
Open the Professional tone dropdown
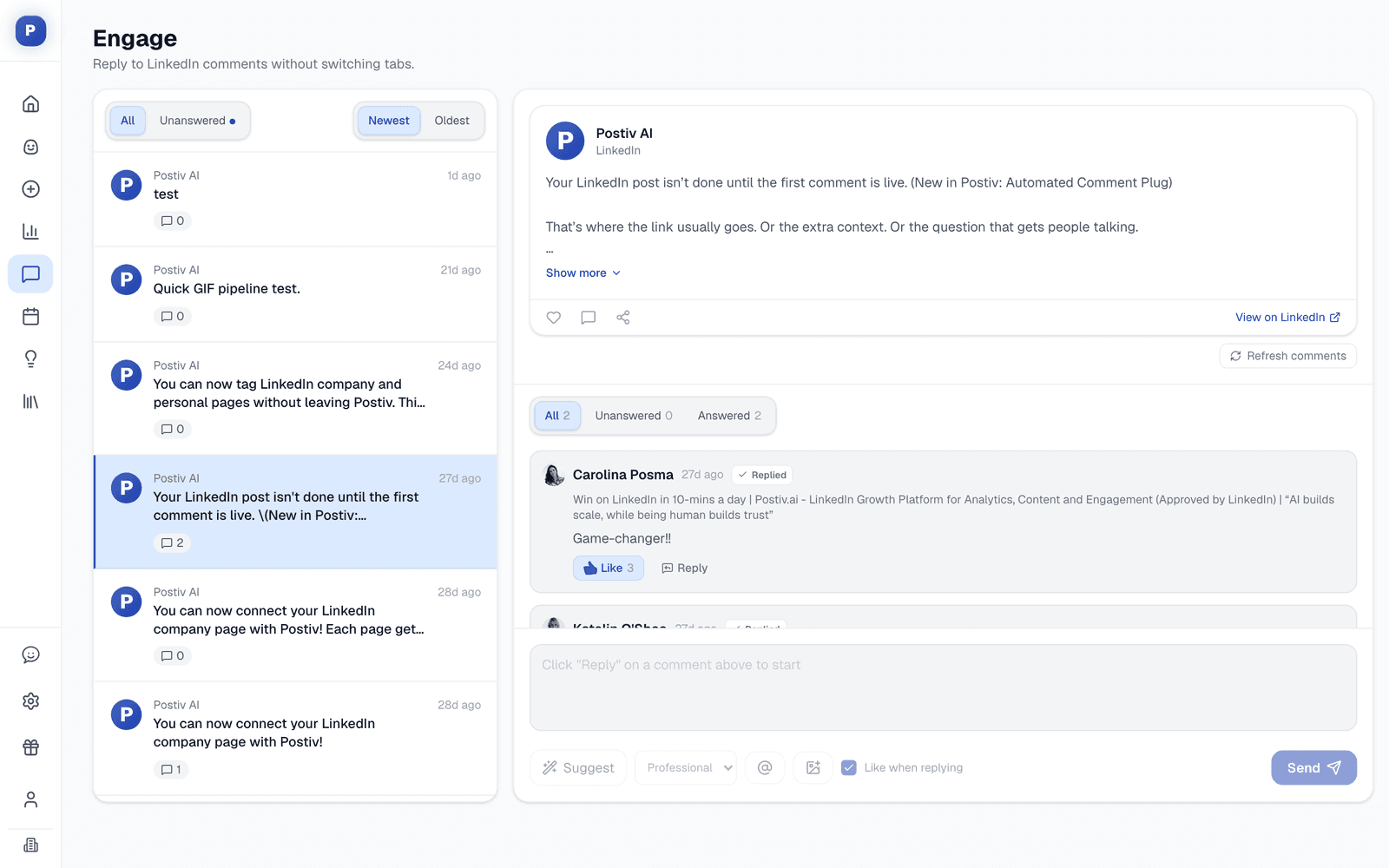[686, 768]
